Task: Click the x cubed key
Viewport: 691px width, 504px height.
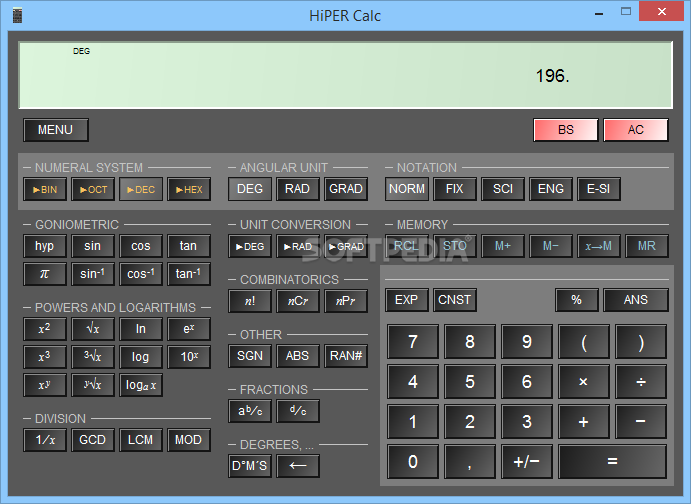Action: [x=45, y=357]
